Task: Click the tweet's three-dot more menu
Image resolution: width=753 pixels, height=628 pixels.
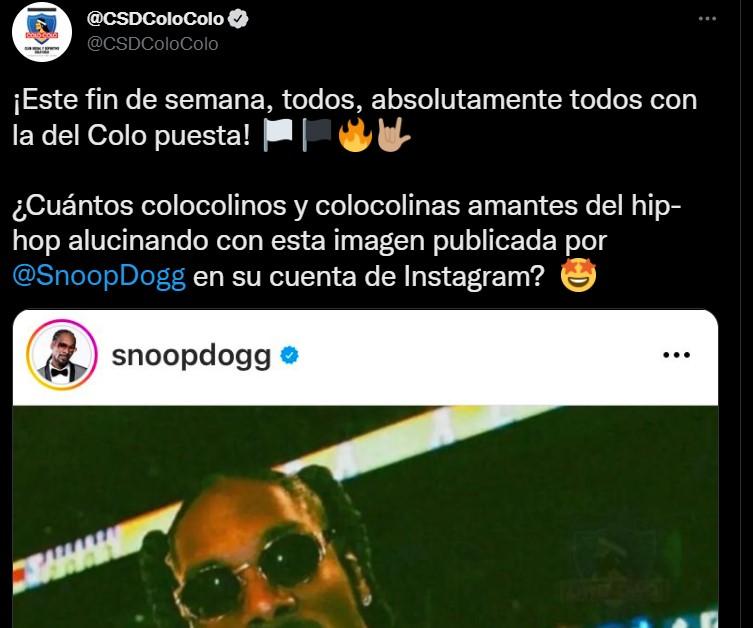Action: point(707,19)
